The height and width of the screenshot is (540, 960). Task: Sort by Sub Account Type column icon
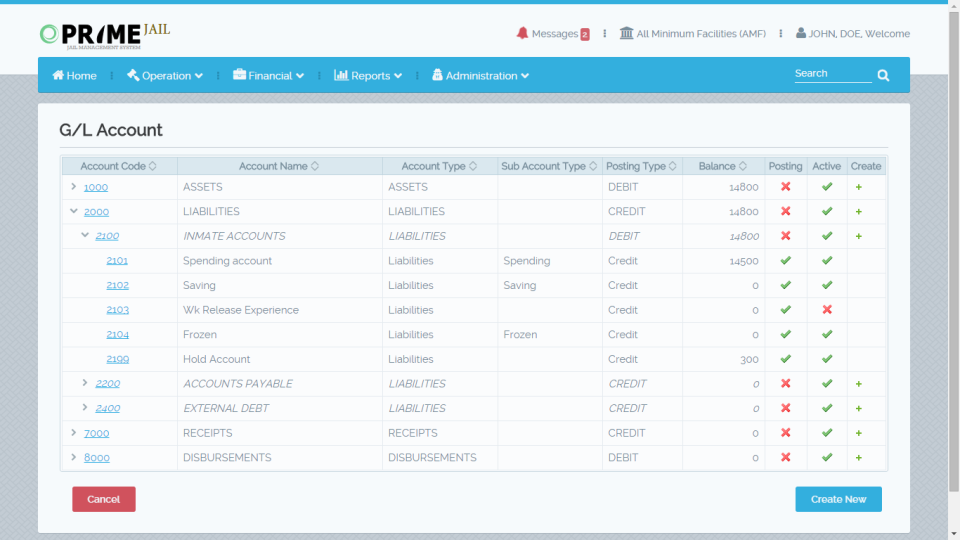(x=593, y=166)
